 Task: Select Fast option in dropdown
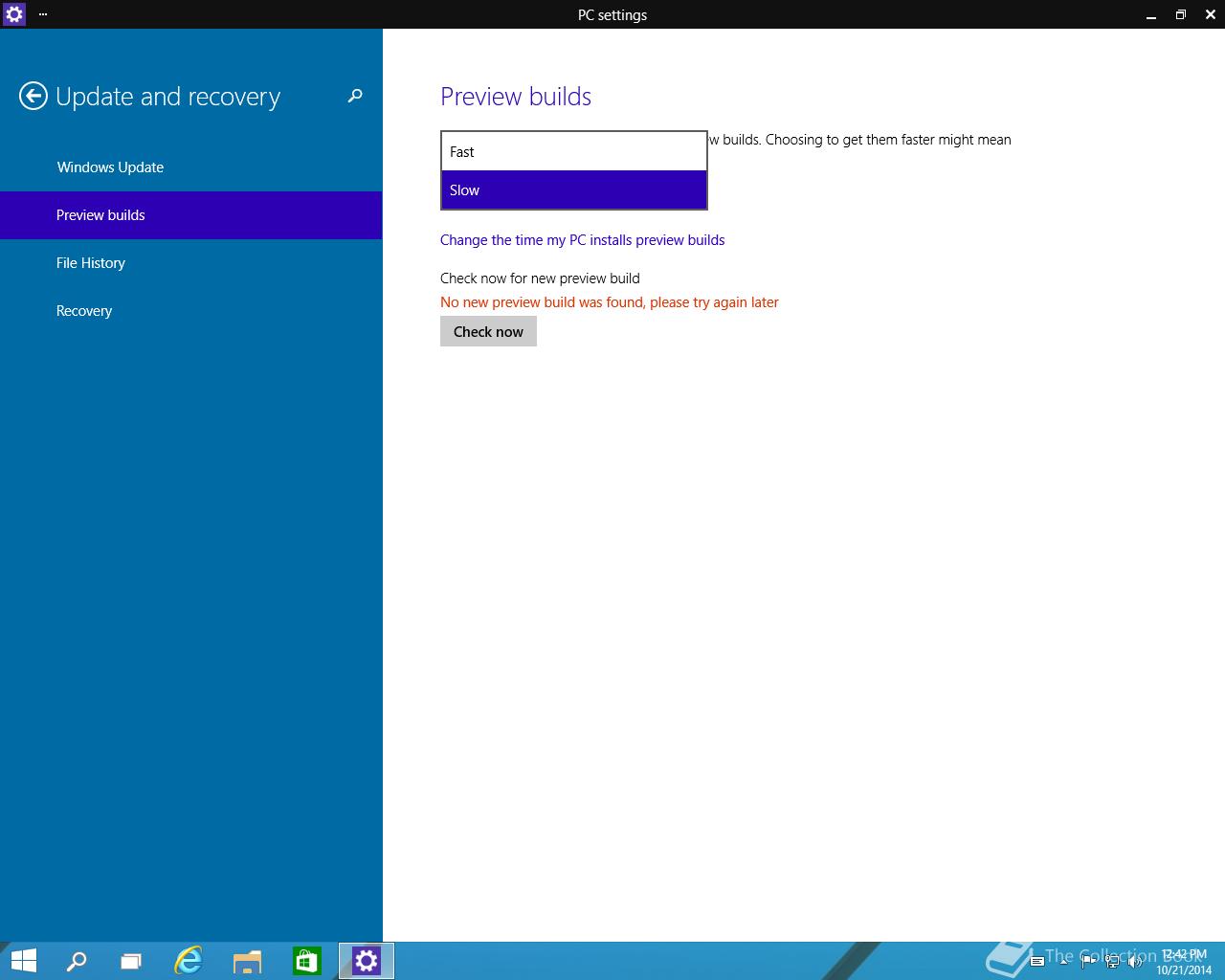574,151
